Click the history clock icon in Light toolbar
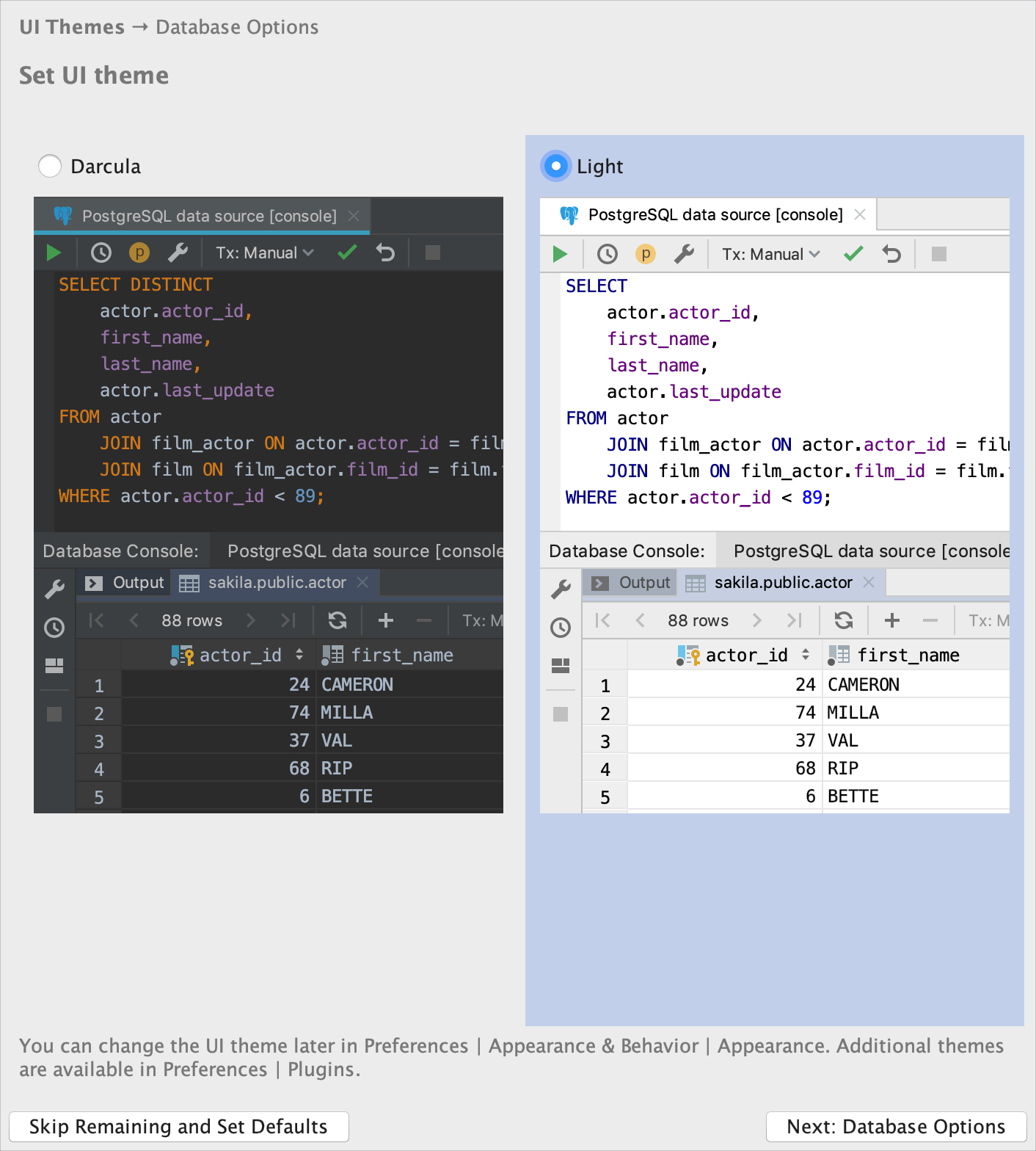 click(607, 255)
